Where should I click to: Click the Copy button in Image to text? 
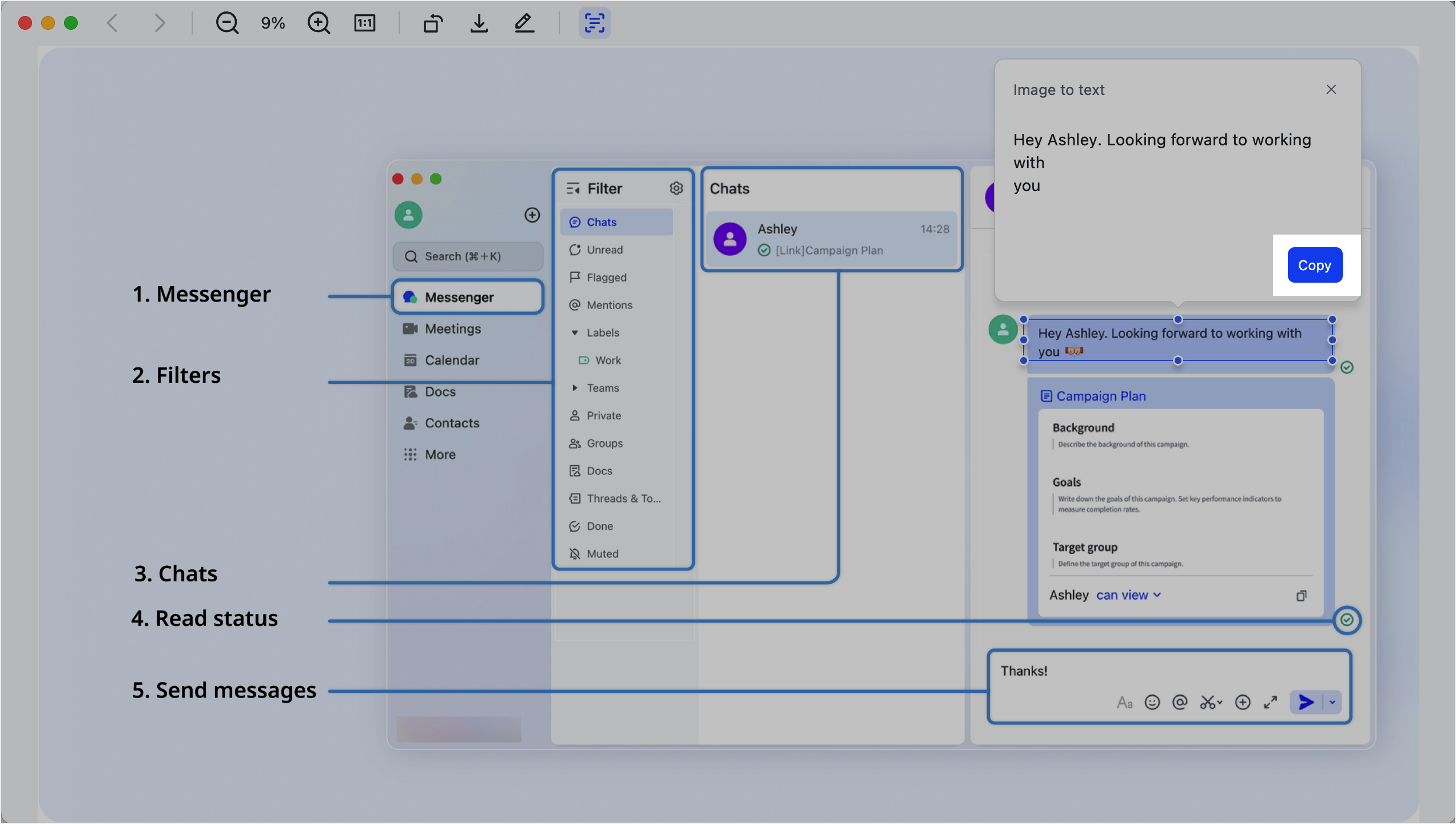[x=1315, y=265]
